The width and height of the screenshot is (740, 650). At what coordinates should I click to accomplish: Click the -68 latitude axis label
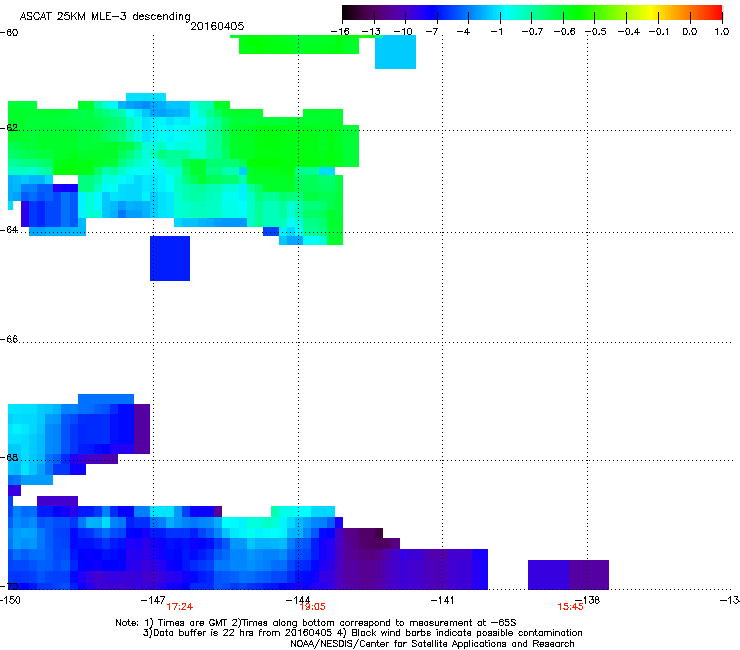[x=9, y=457]
